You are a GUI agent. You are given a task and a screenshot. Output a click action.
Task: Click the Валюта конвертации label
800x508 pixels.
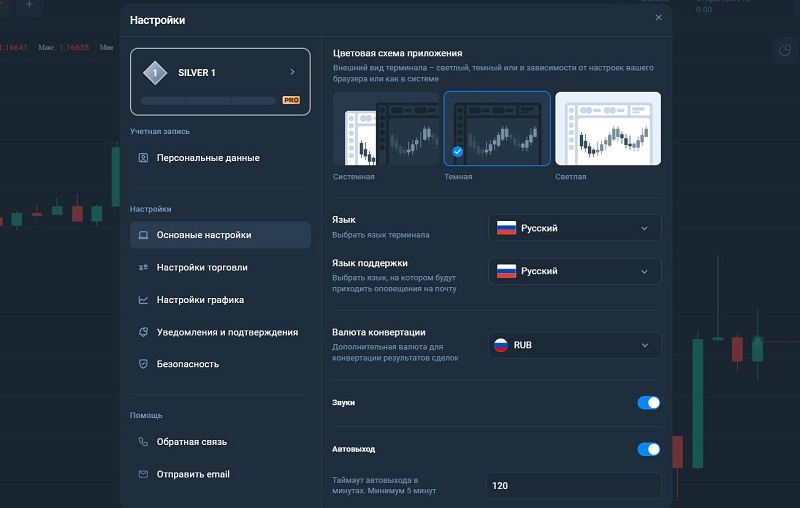(379, 332)
